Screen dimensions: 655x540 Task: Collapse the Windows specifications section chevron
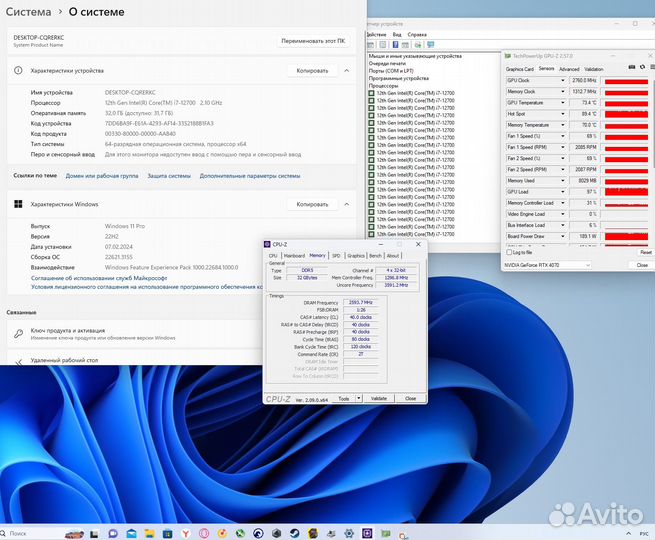[x=347, y=204]
